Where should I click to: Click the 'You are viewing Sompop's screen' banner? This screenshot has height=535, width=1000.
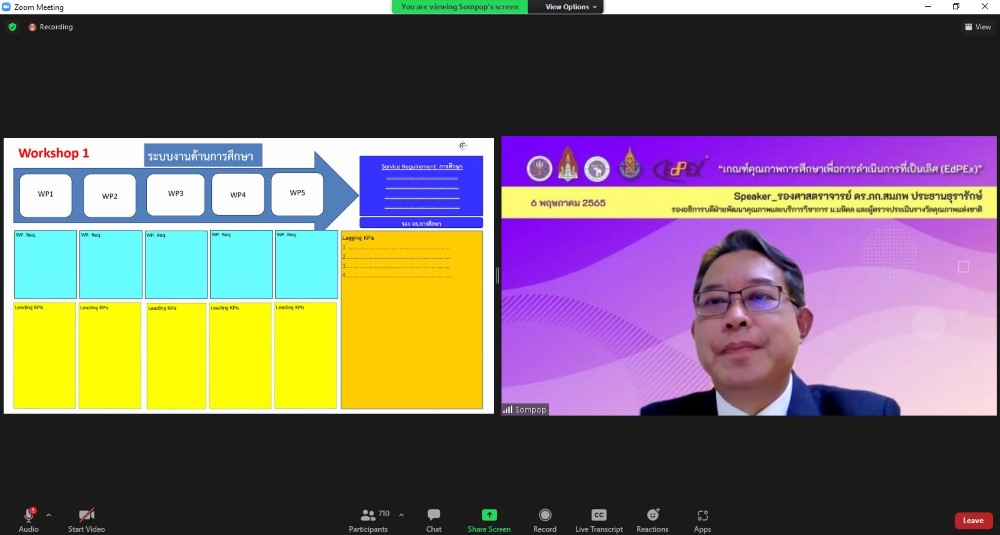(x=459, y=7)
